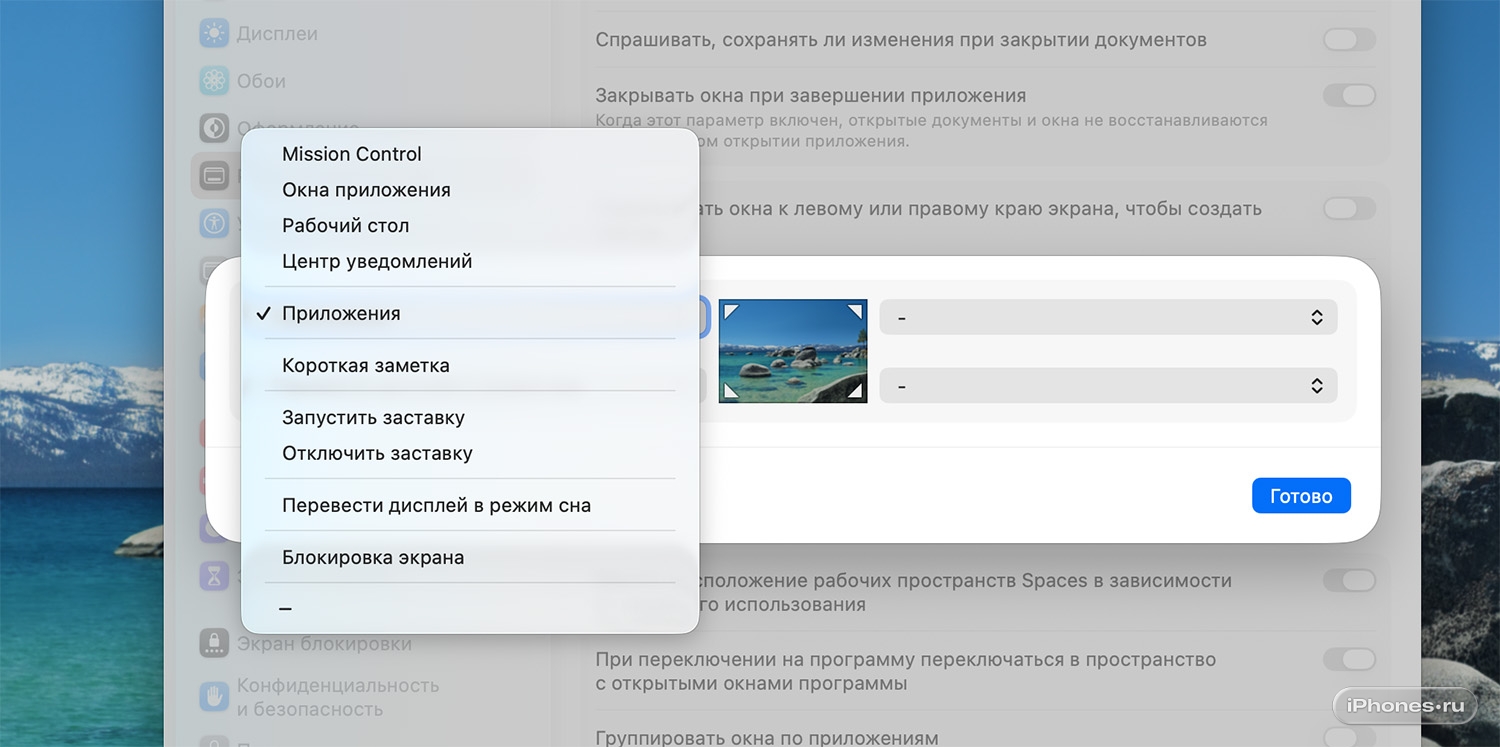Choose Перевести дисплей в режим сна

pyautogui.click(x=470, y=506)
